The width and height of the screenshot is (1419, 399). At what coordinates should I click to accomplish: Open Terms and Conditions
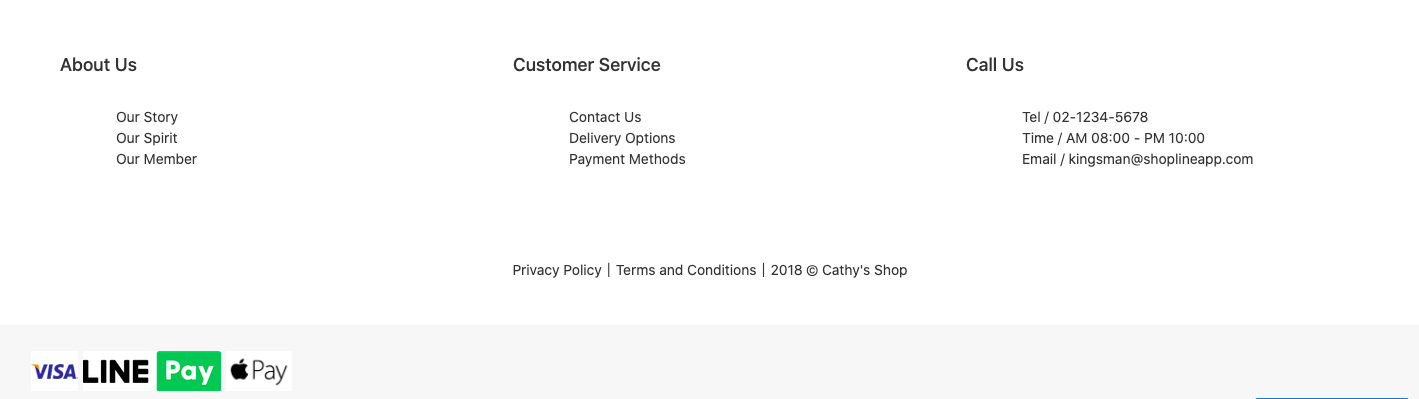686,270
